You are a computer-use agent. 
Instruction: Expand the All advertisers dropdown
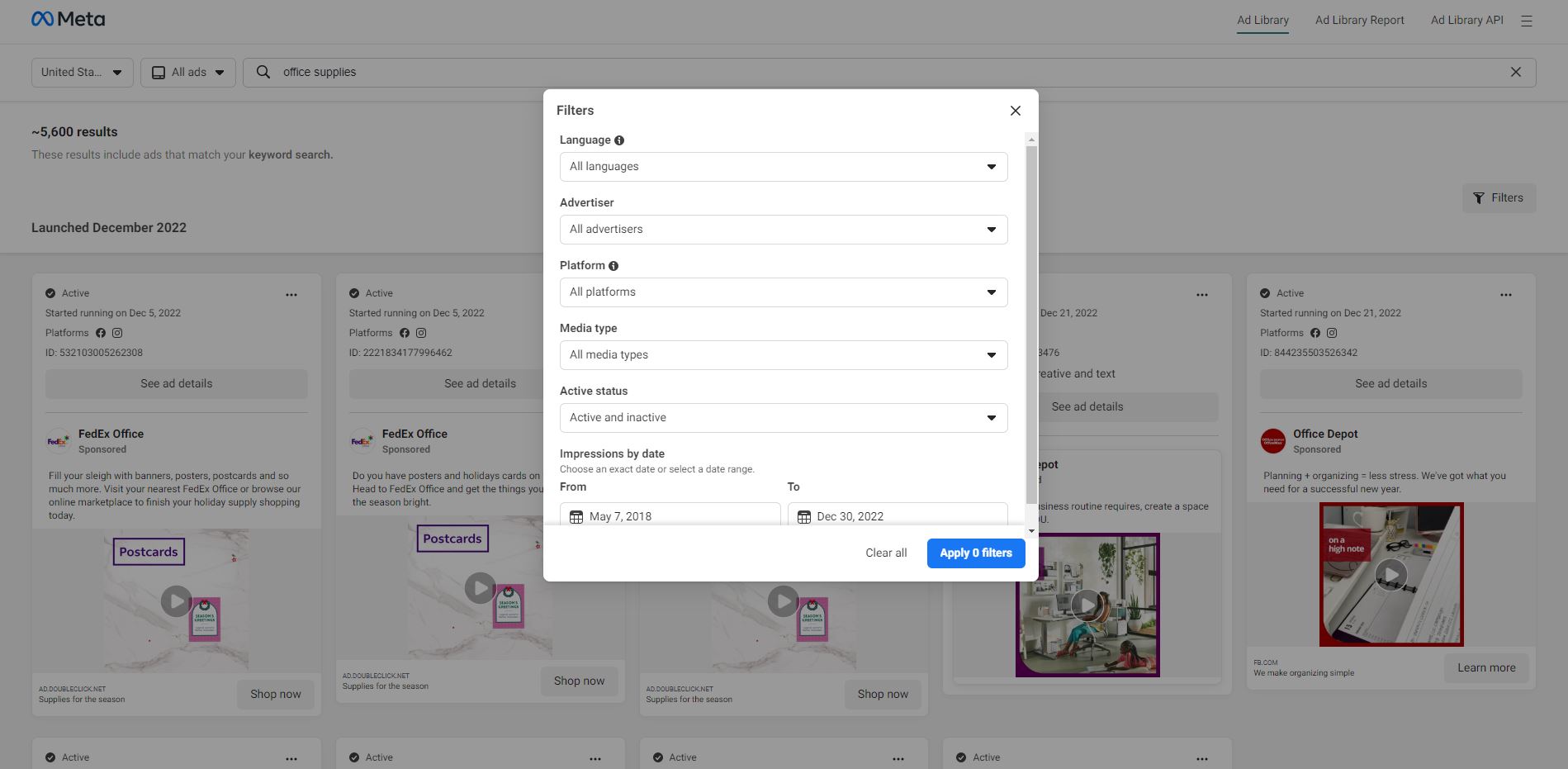click(x=783, y=230)
